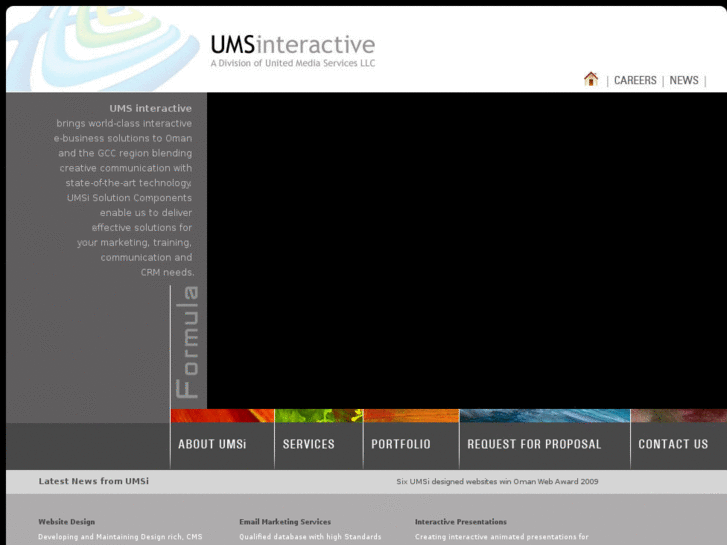Click the orange painted strip above PORTFOLIO
Image resolution: width=727 pixels, height=545 pixels.
411,416
